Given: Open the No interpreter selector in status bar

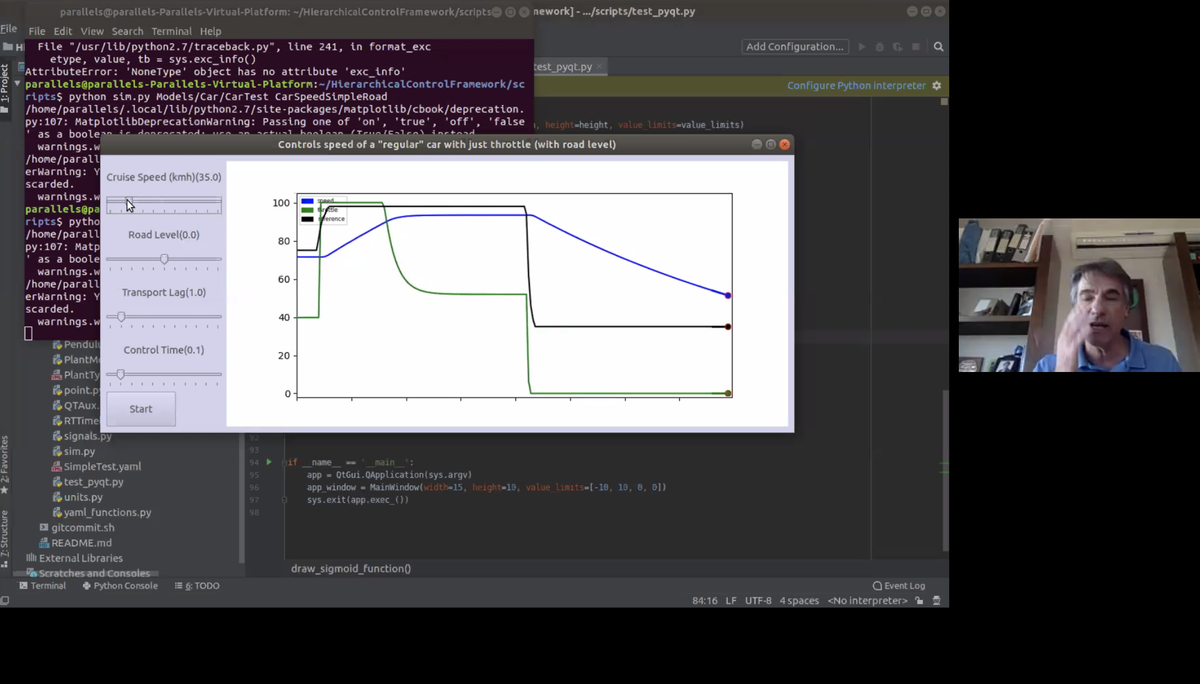Looking at the screenshot, I should (868, 601).
